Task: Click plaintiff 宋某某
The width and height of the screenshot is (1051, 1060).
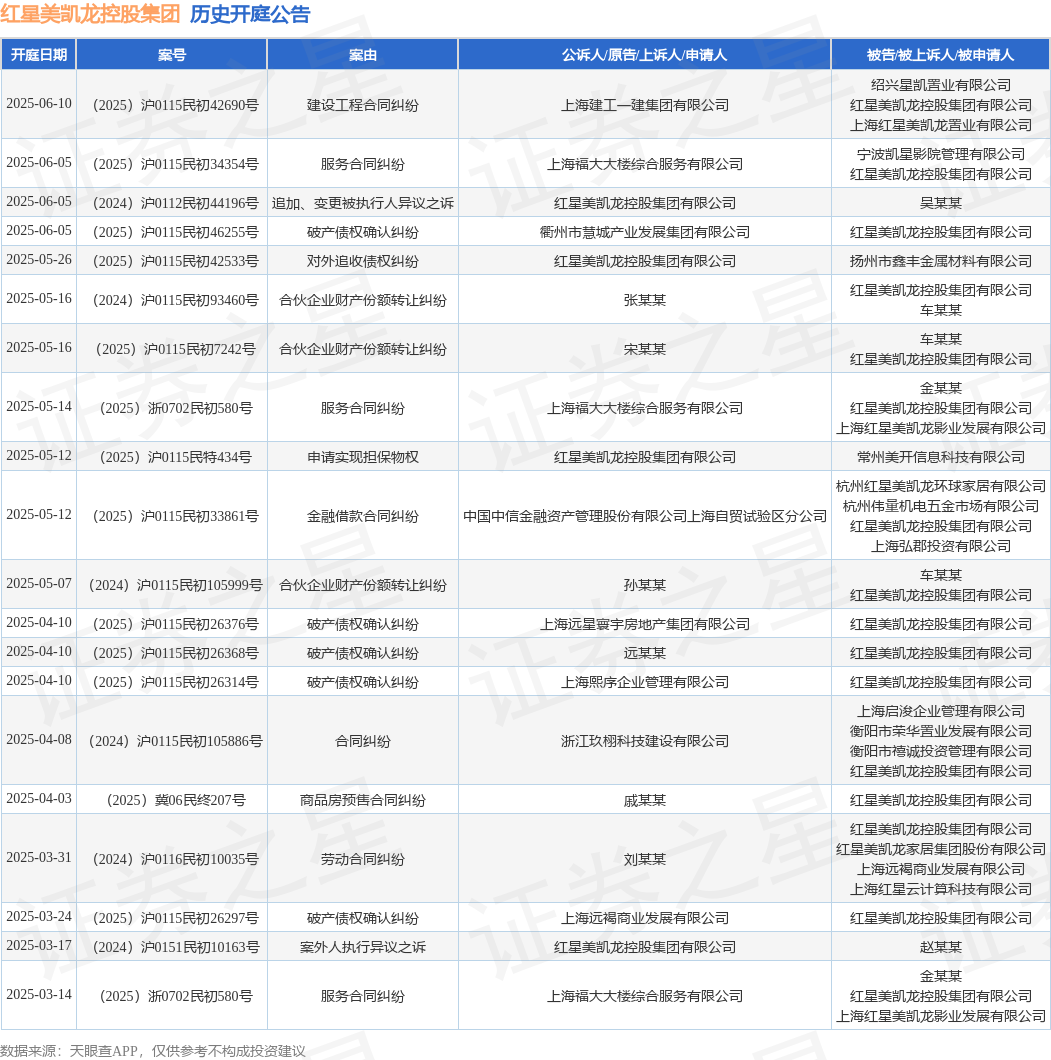Action: pyautogui.click(x=644, y=349)
